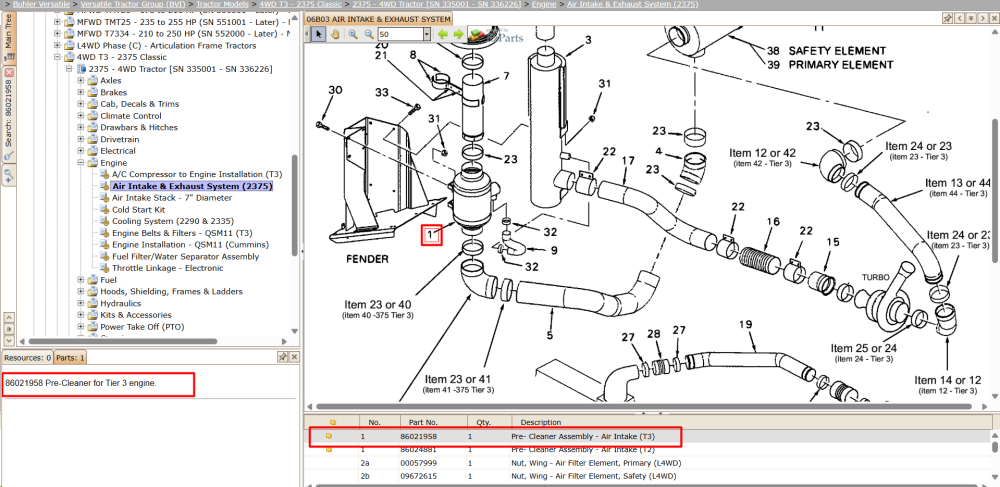
Task: Close the Parts results panel
Action: [294, 357]
